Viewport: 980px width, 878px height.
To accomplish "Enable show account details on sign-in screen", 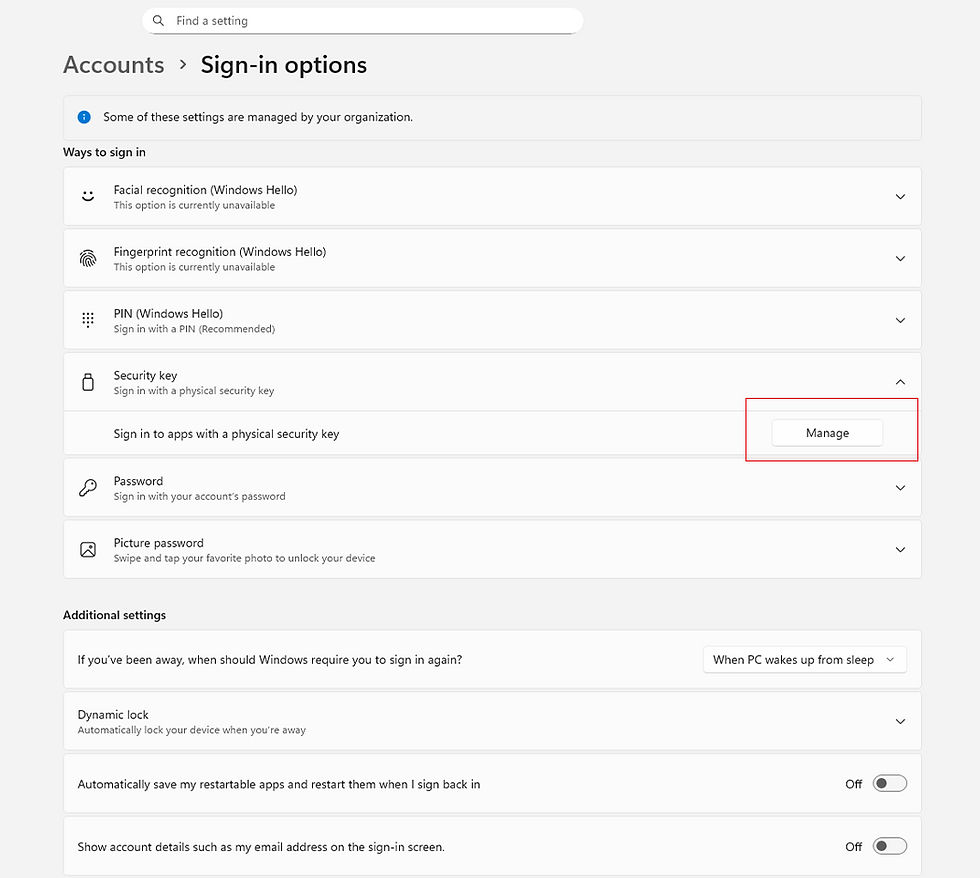I will coord(889,846).
